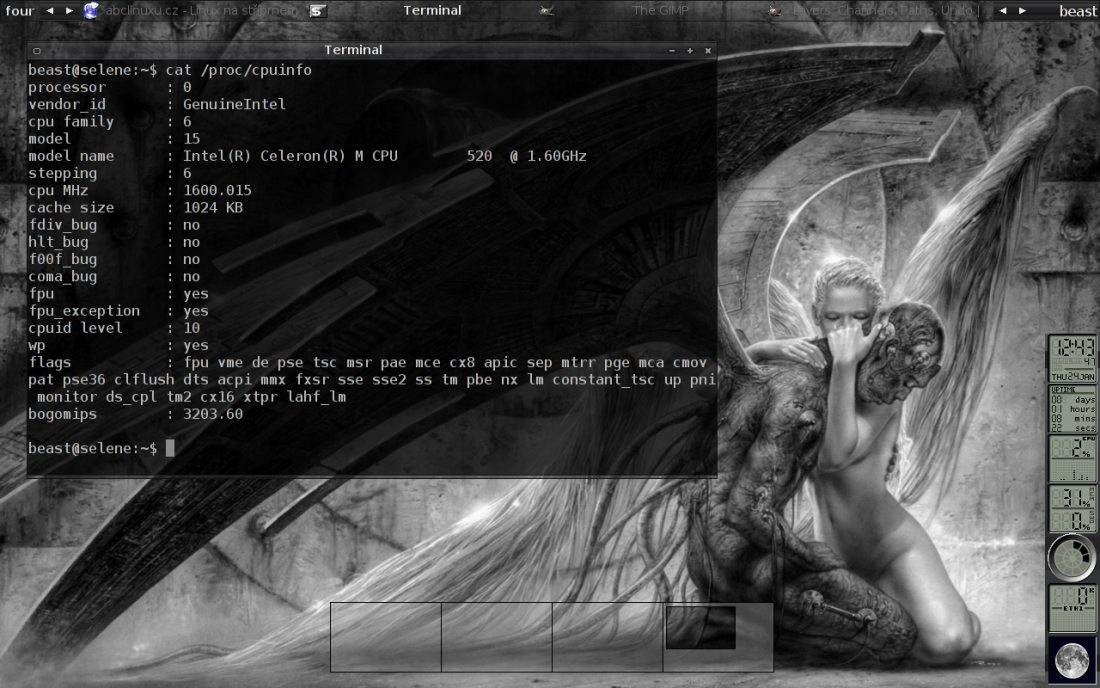Screen dimensions: 1100x688
Task: Go to previous workspace using arrow beside 'four'
Action: pyautogui.click(x=50, y=11)
